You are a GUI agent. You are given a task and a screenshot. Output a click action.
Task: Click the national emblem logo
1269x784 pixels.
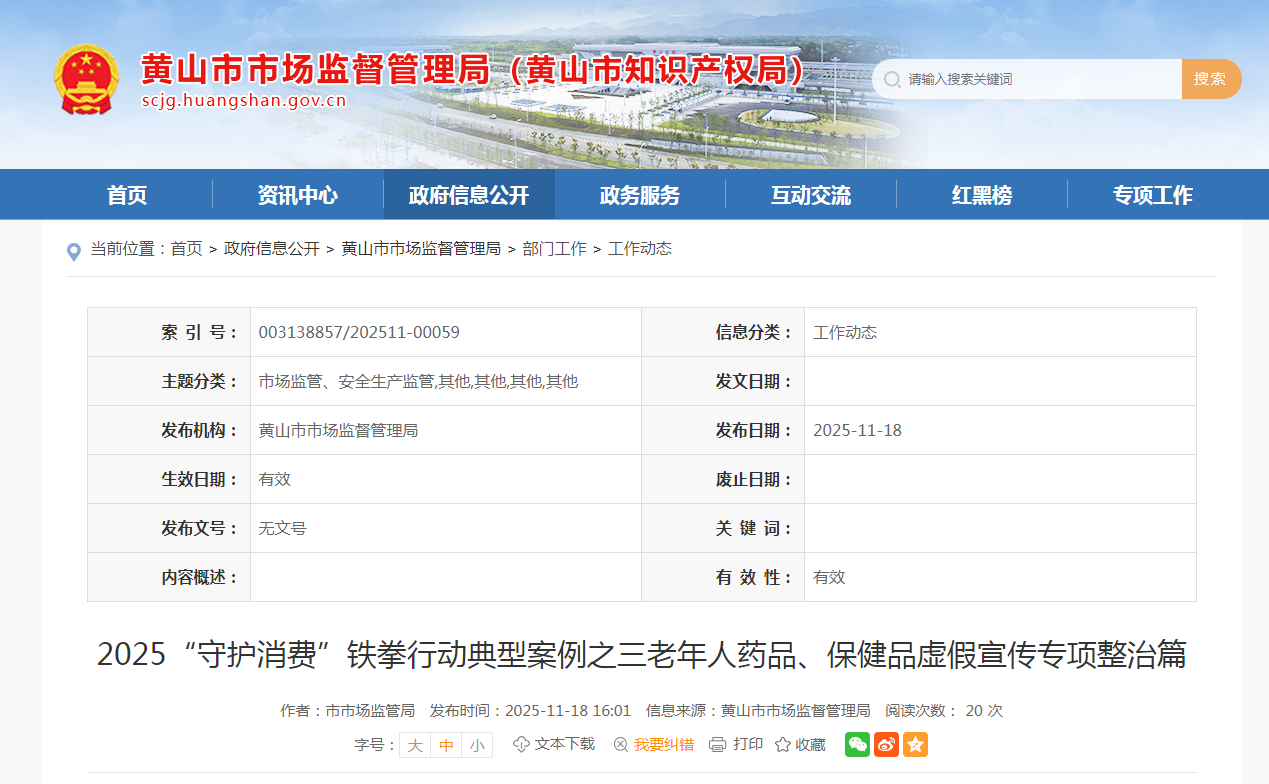pyautogui.click(x=86, y=79)
